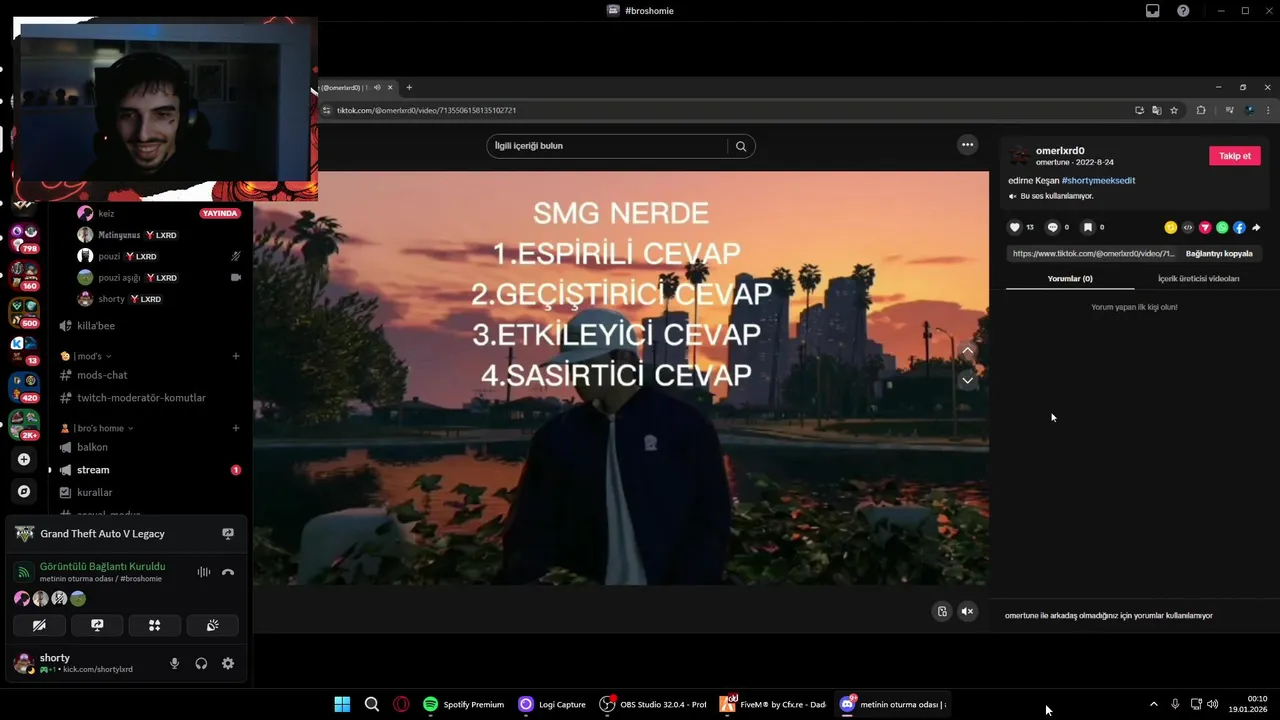Viewport: 1280px width, 720px height.
Task: Click the embed code share icon
Action: pyautogui.click(x=1188, y=228)
